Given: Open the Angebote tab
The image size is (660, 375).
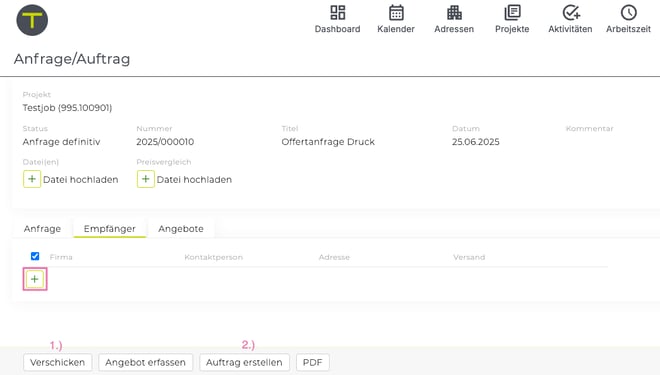Looking at the screenshot, I should [181, 229].
